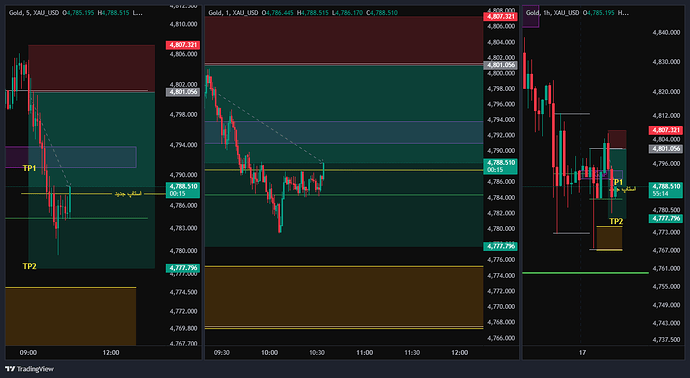Select red stop-loss zone in 1-minute chart

[x=344, y=40]
